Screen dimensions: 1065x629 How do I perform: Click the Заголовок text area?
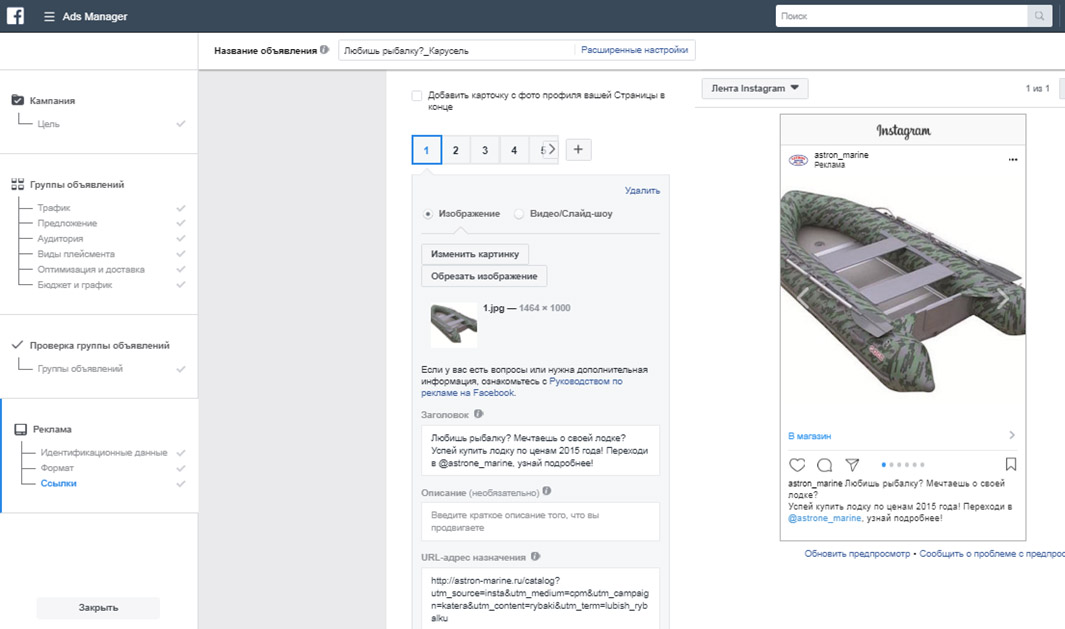(x=540, y=450)
